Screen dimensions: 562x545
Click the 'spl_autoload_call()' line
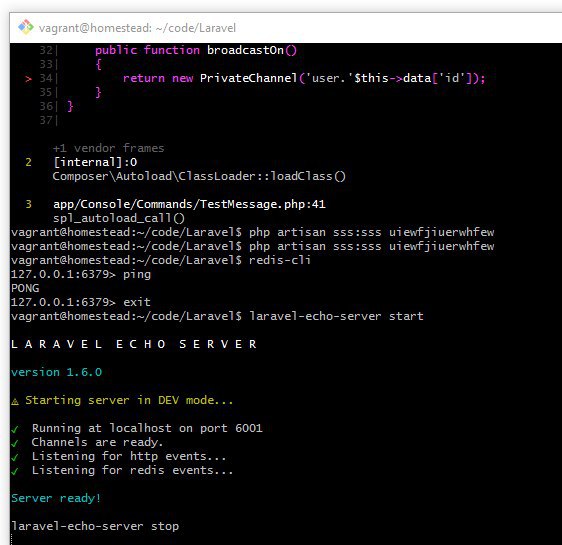pos(119,218)
